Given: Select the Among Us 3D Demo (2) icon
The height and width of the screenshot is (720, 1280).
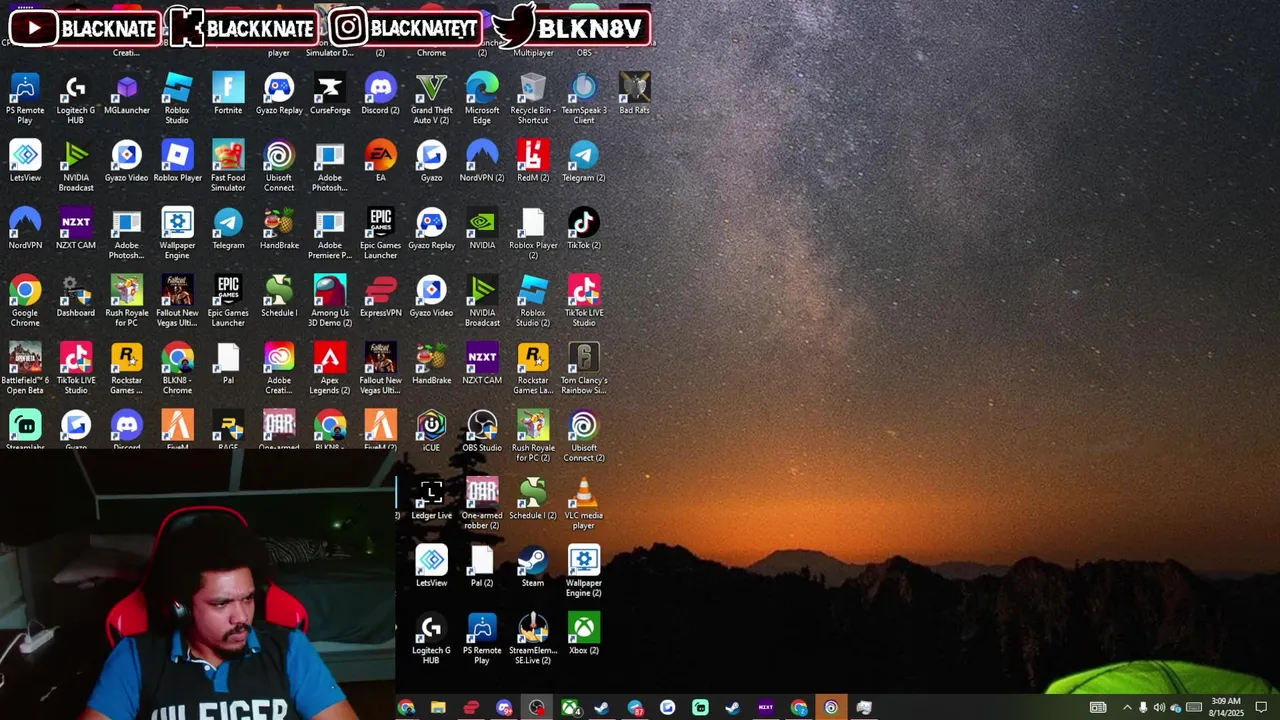Looking at the screenshot, I should coord(330,302).
